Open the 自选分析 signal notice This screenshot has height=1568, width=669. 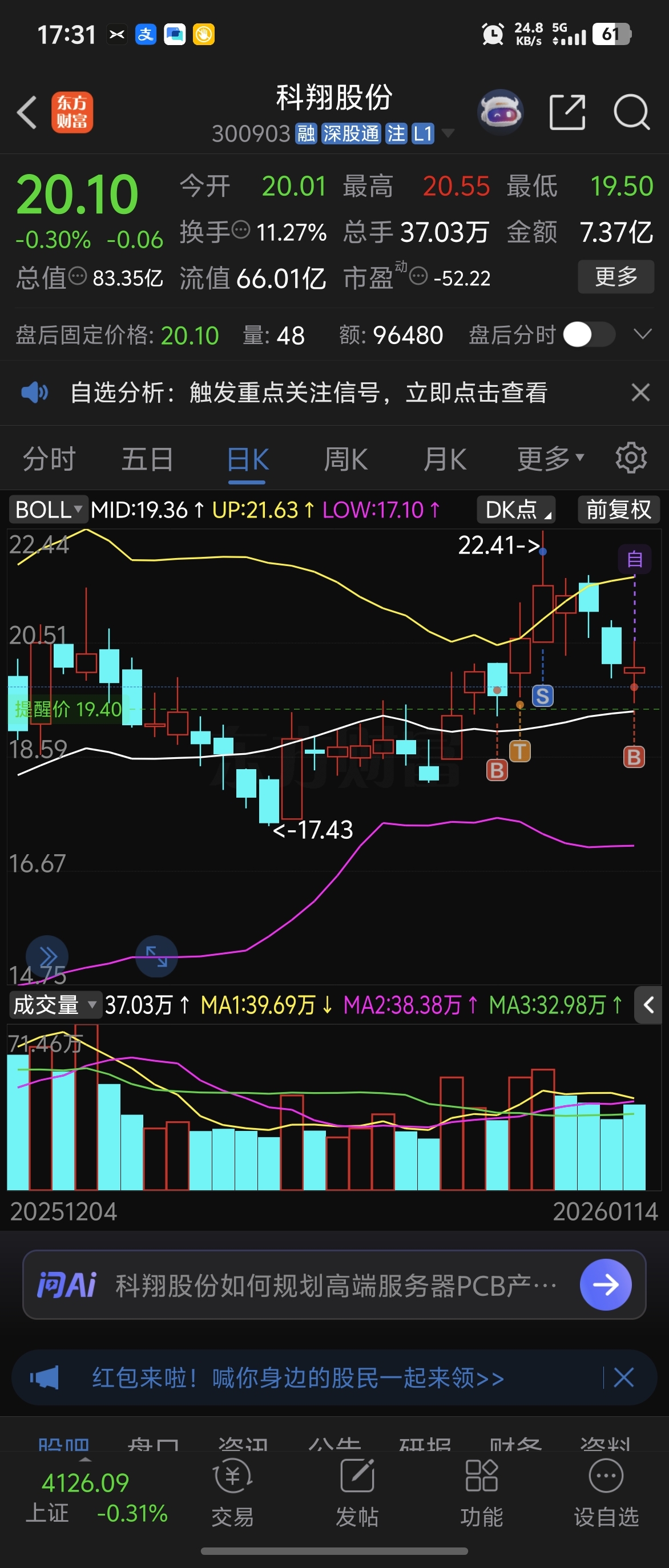(309, 393)
